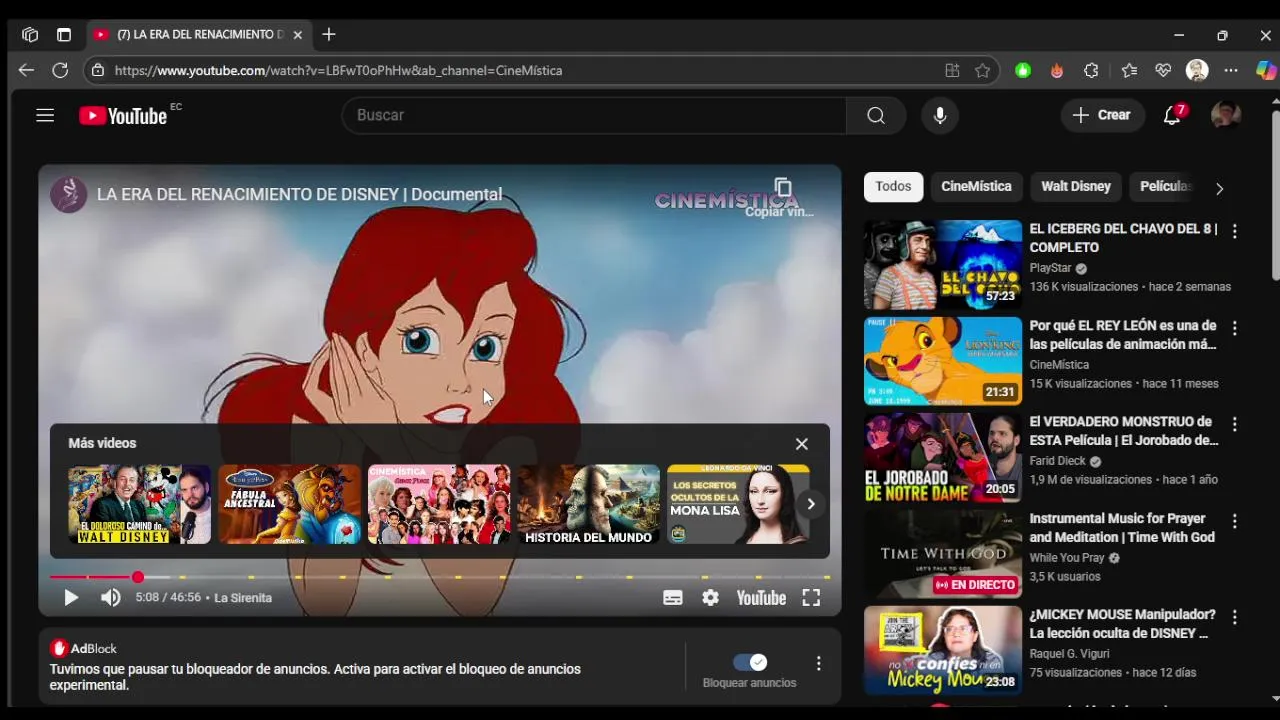Show next suggested videos in overlay

tap(811, 504)
